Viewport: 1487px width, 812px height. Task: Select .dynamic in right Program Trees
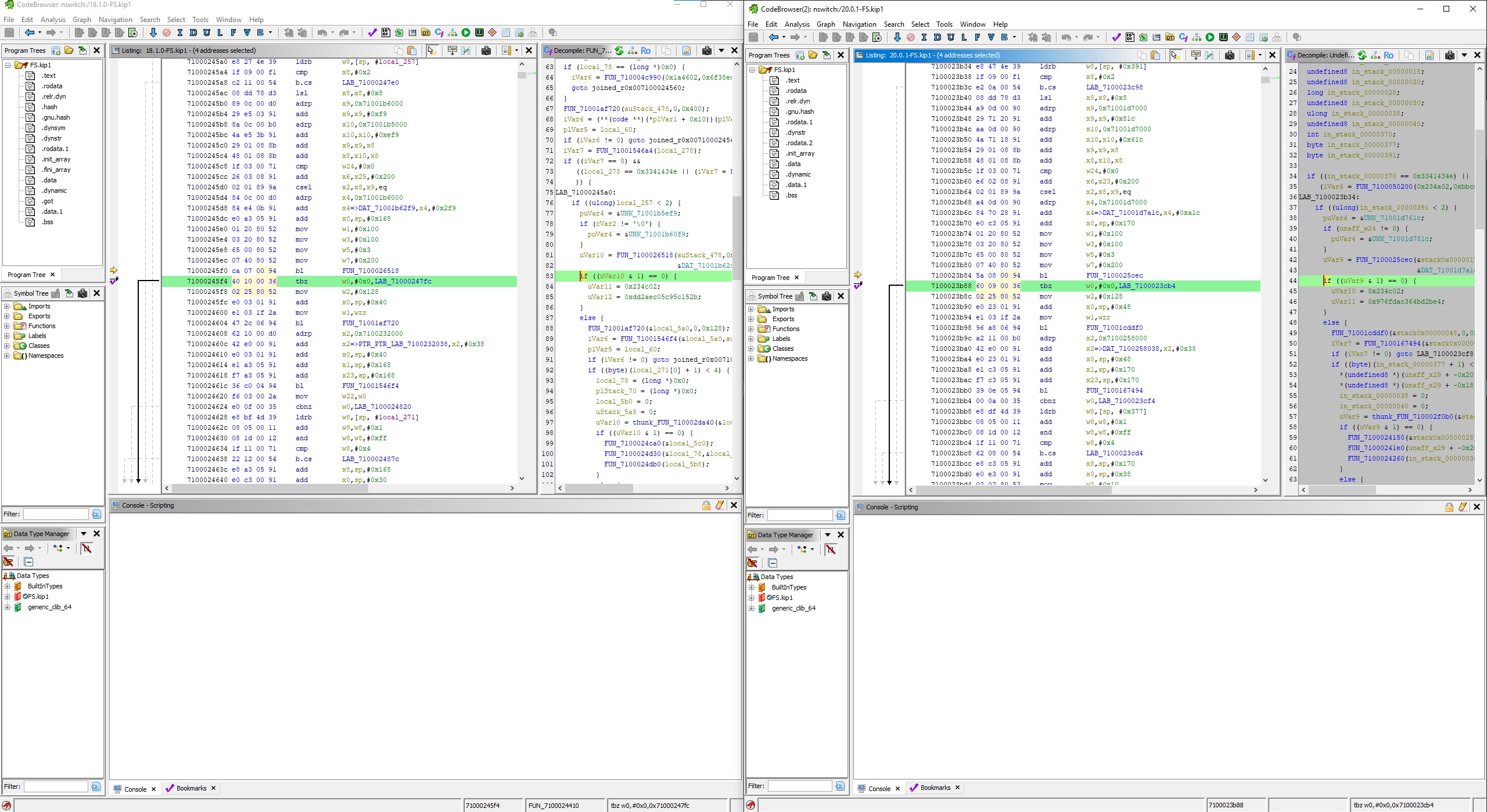[798, 174]
